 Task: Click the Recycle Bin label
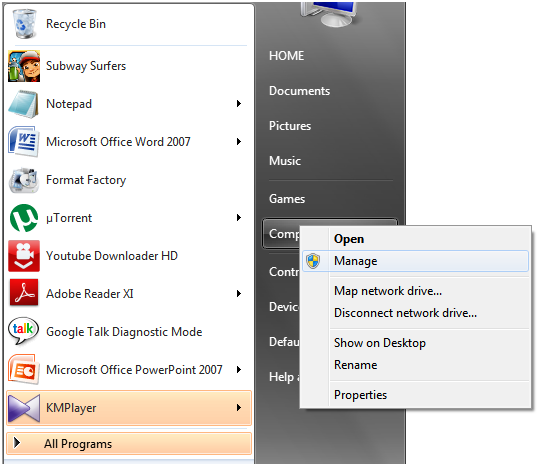[76, 24]
